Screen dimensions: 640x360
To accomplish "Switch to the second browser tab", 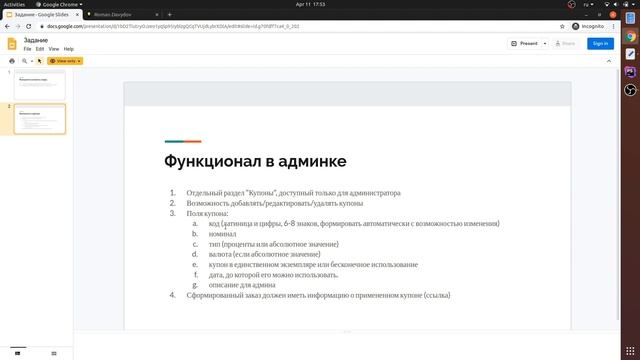I will [122, 15].
